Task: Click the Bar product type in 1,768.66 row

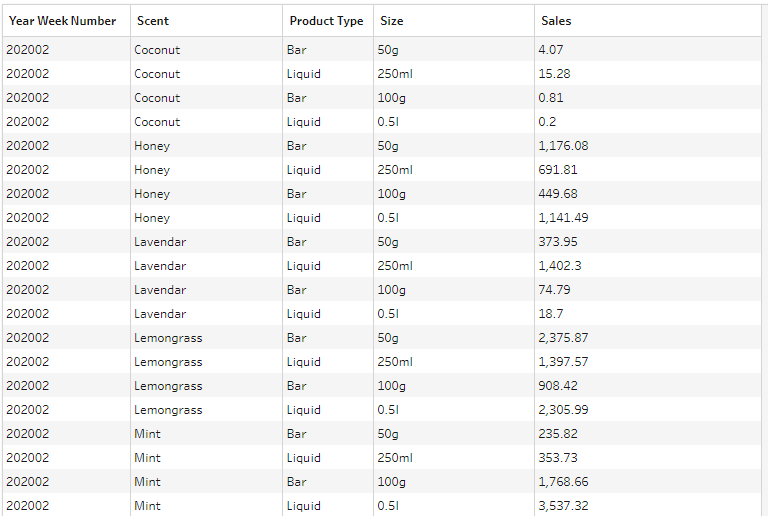Action: pos(296,482)
